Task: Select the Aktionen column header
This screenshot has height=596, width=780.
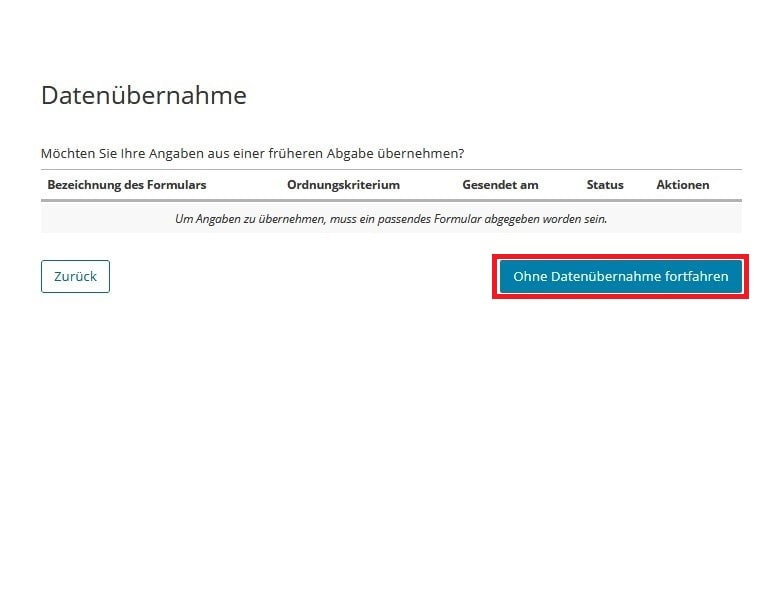Action: pyautogui.click(x=682, y=185)
